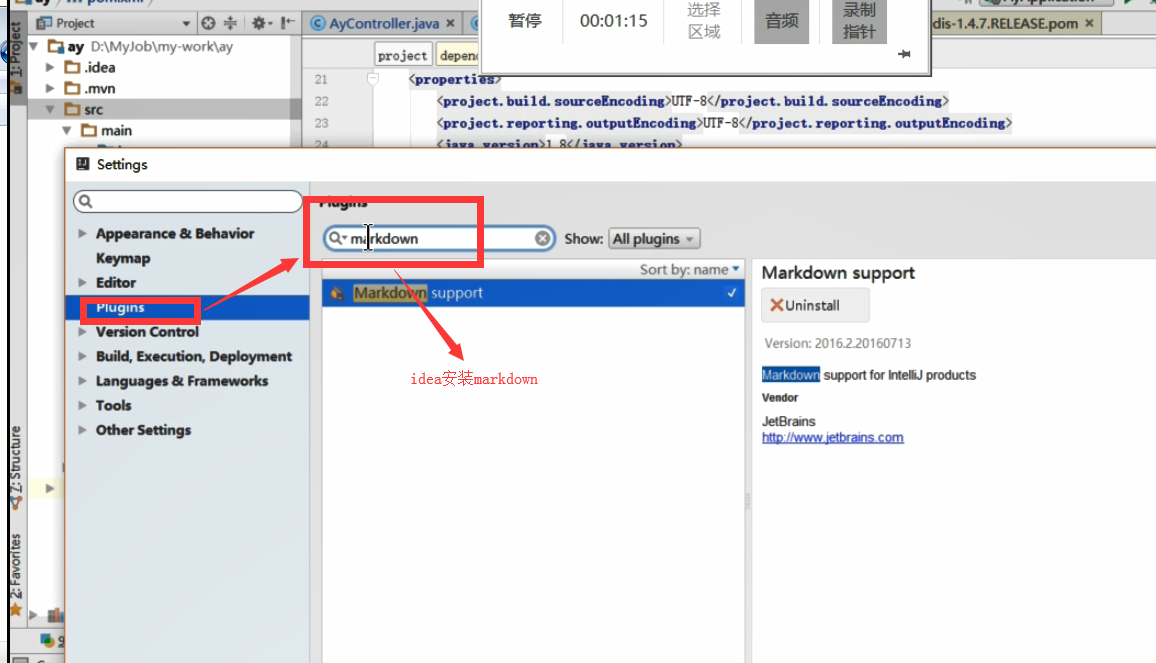This screenshot has height=663, width=1156.
Task: Open the Show All plugins dropdown
Action: (x=654, y=239)
